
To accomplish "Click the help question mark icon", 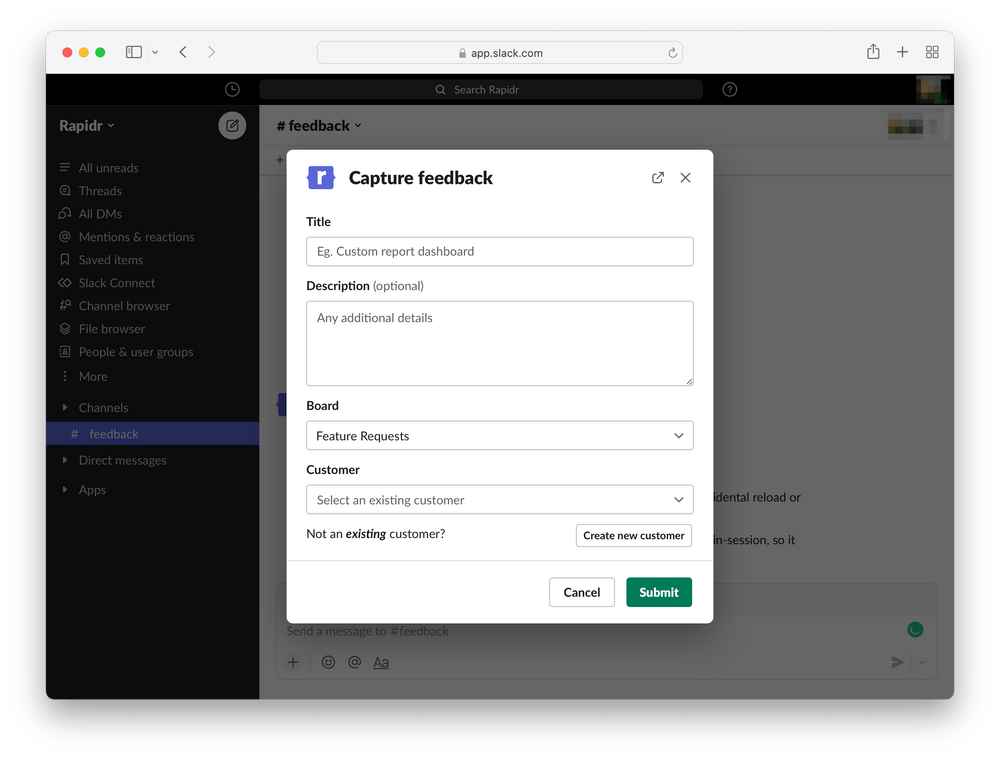I will 730,90.
